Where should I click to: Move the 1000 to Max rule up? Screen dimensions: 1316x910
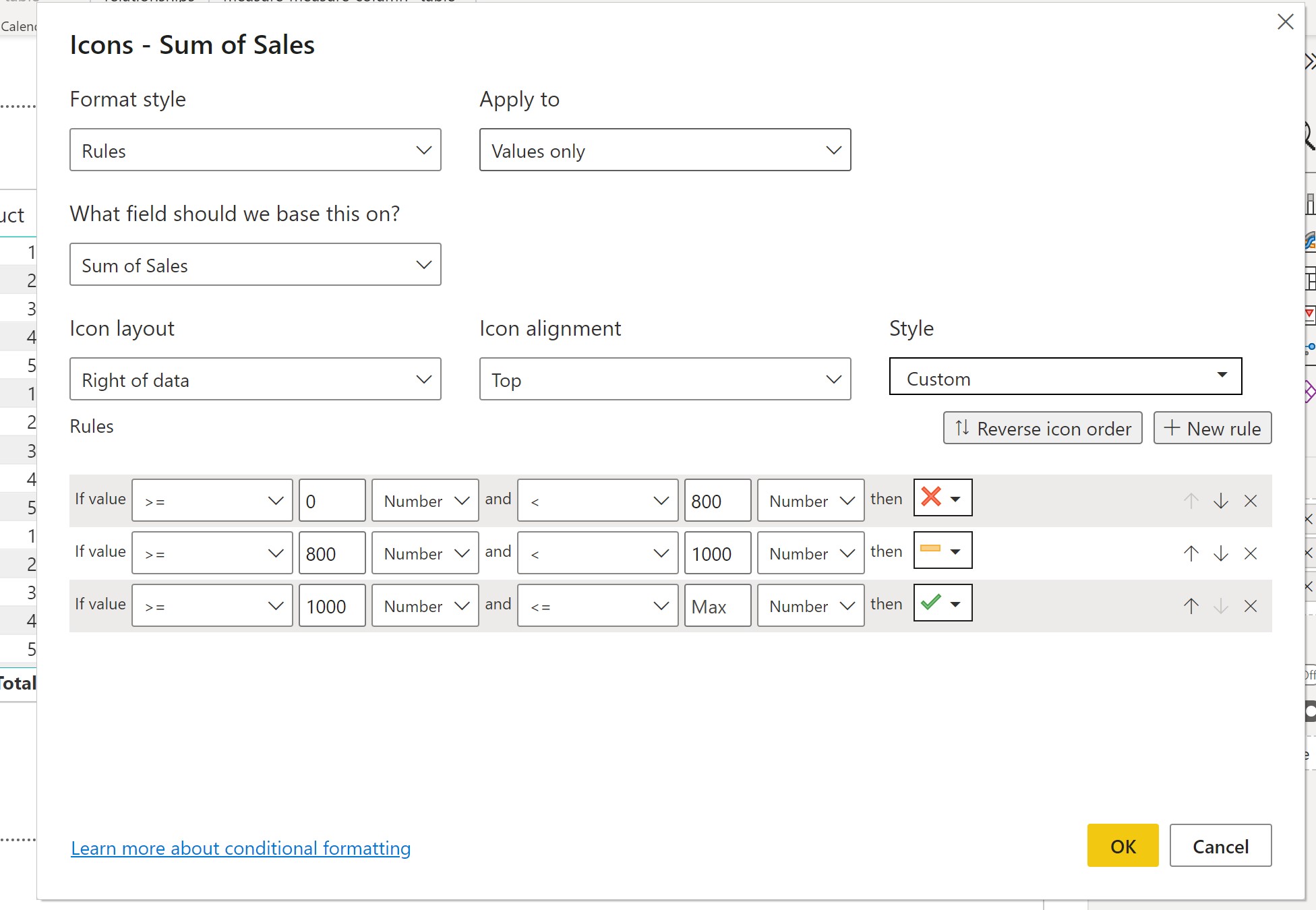point(1191,606)
